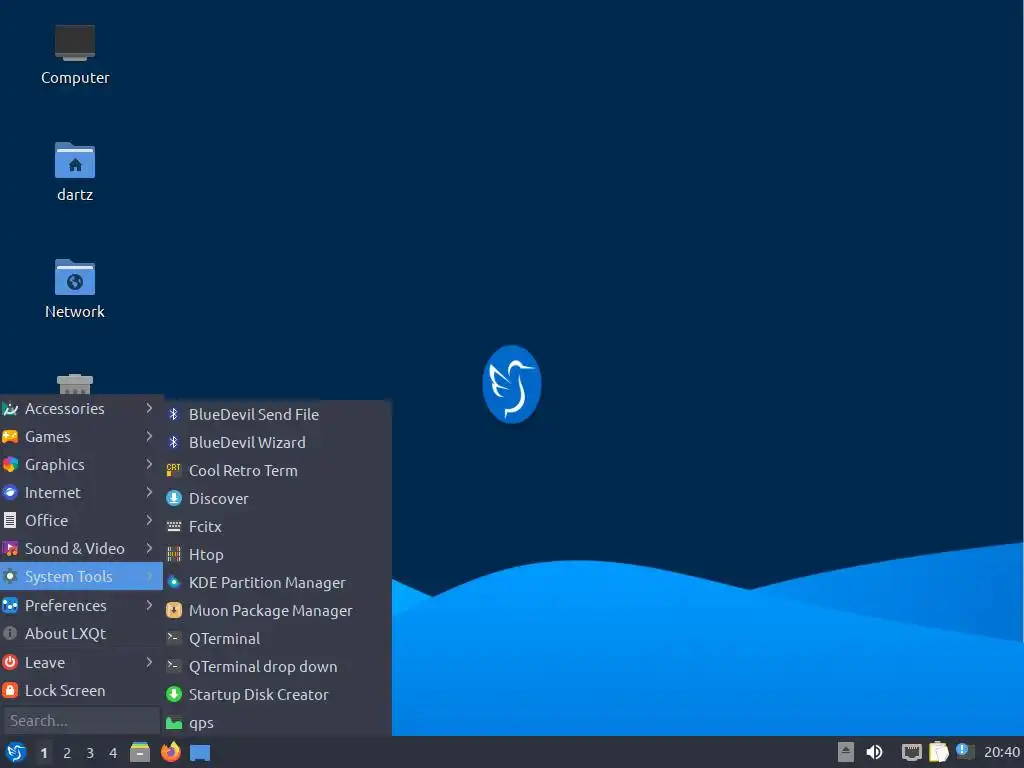Click the Lock Screen padlock icon
The width and height of the screenshot is (1024, 768).
[x=10, y=690]
